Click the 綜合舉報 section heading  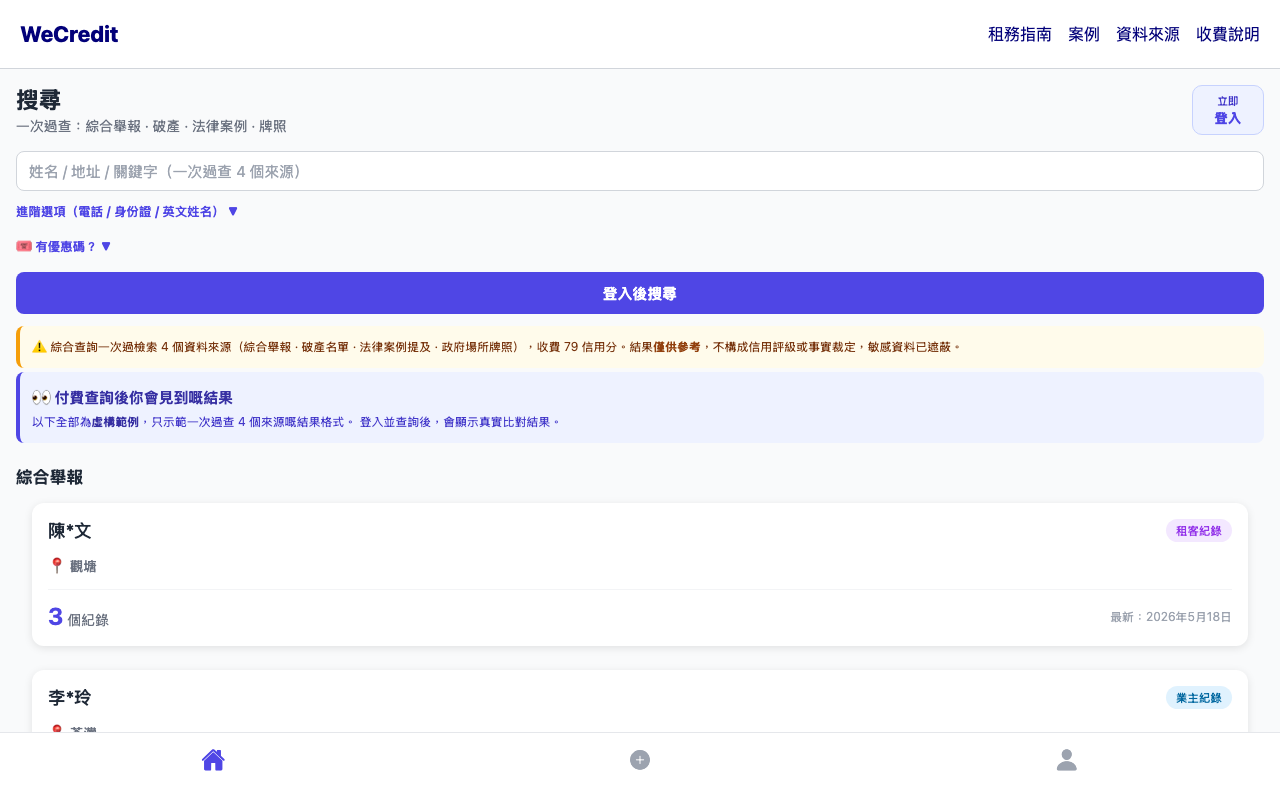coord(50,477)
